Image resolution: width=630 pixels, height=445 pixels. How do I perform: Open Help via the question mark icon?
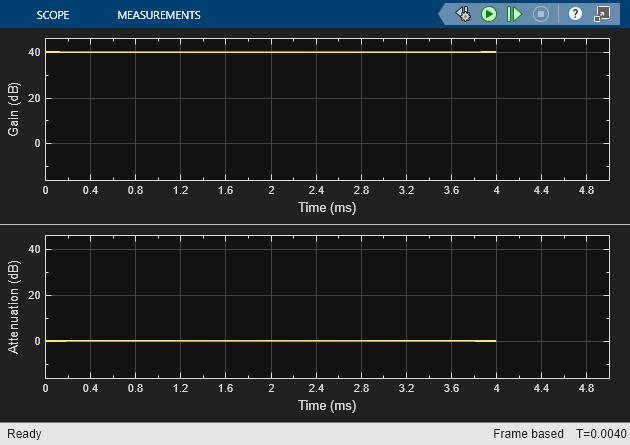point(575,14)
